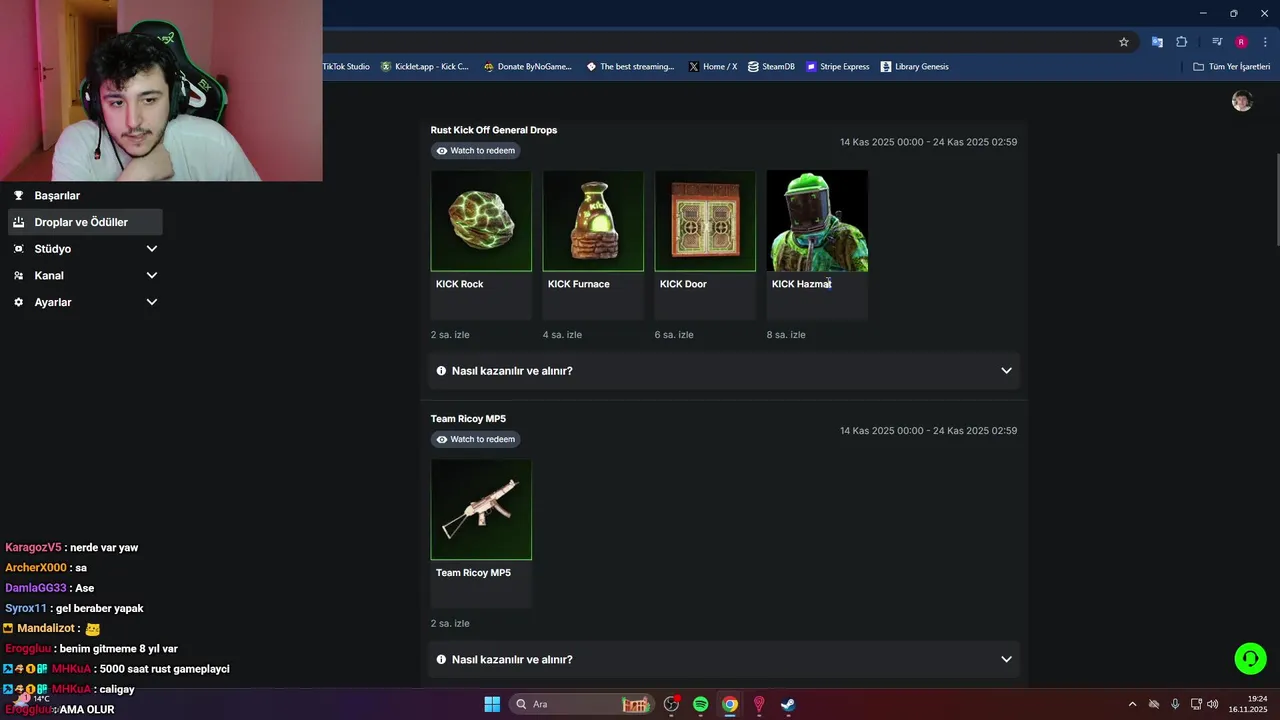Viewport: 1280px width, 720px height.
Task: Expand the Ayarlar menu chevron
Action: point(152,302)
